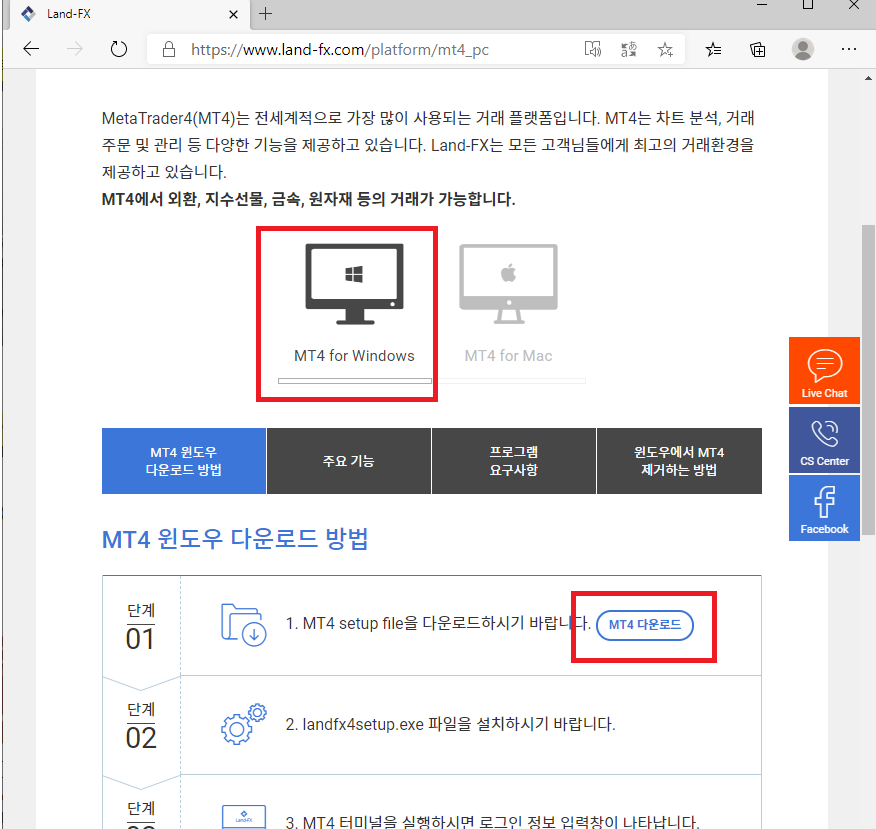Click the download folder icon in step 01
876x829 pixels.
[x=244, y=625]
